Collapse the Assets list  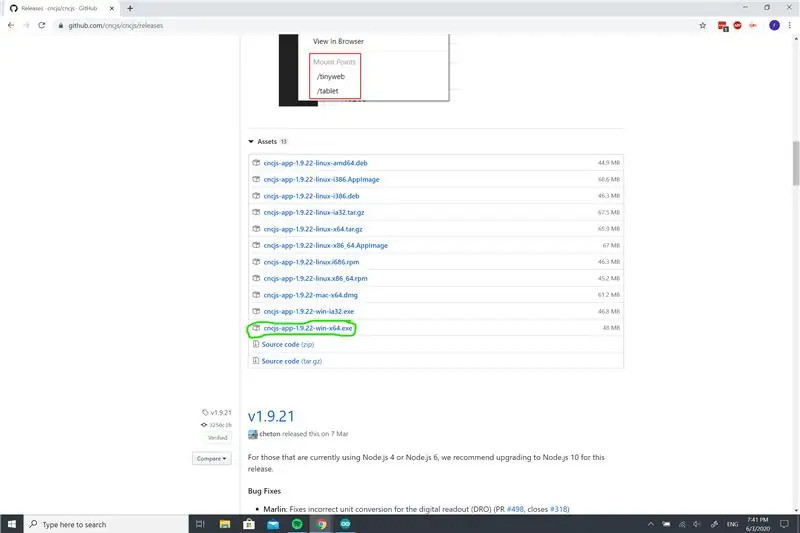[x=267, y=141]
